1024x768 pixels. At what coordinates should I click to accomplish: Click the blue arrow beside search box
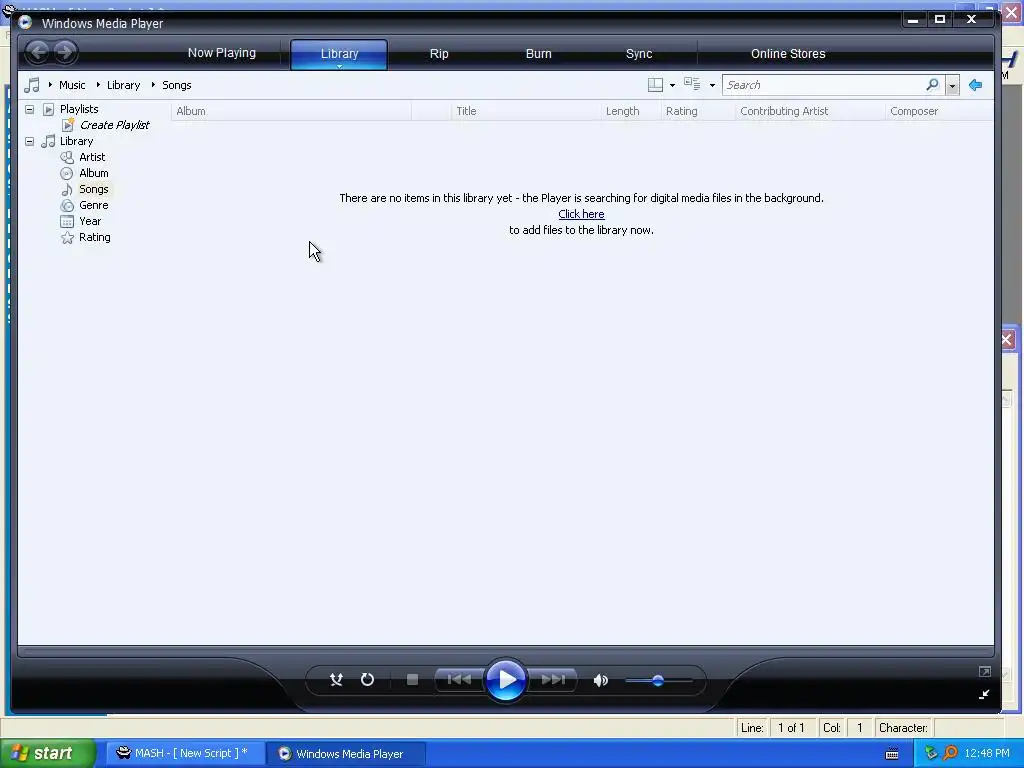[976, 85]
